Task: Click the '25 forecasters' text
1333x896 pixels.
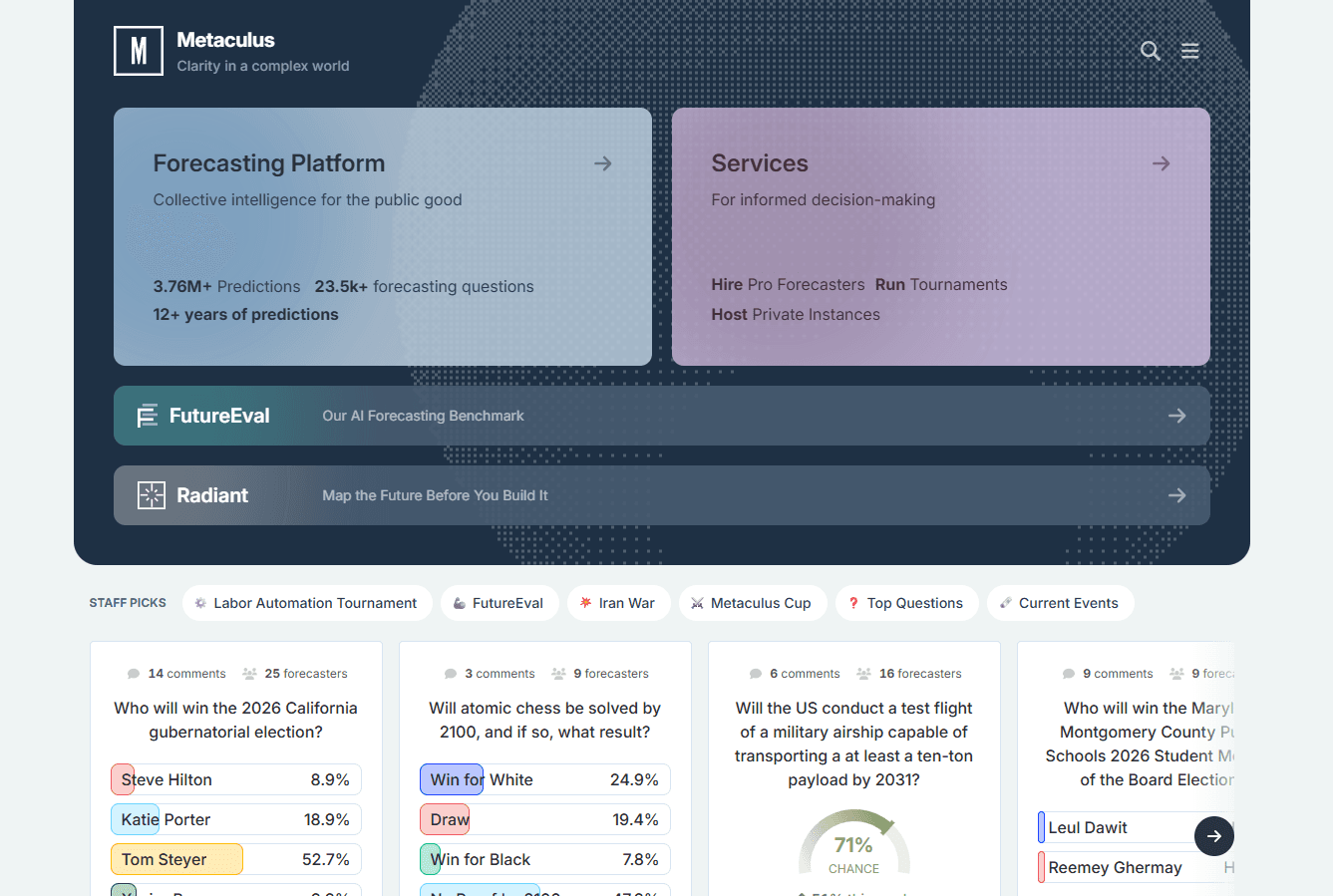Action: [x=306, y=674]
